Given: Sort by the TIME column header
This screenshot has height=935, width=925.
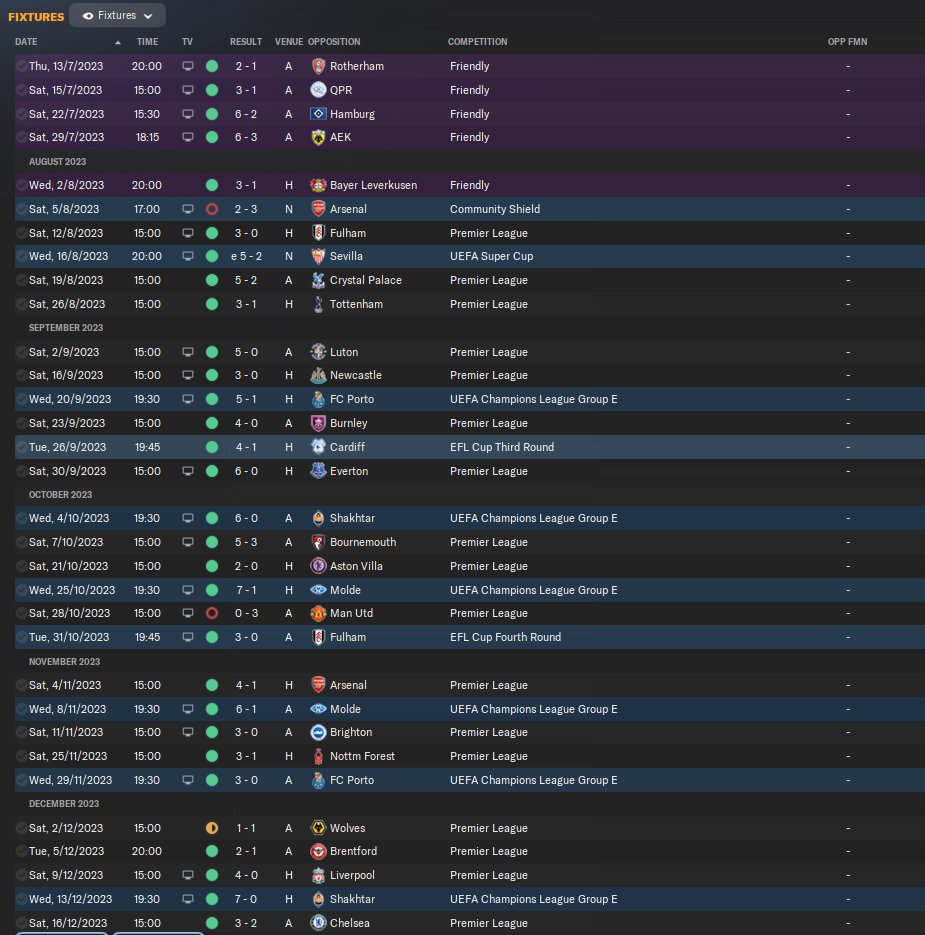Looking at the screenshot, I should click(x=147, y=42).
